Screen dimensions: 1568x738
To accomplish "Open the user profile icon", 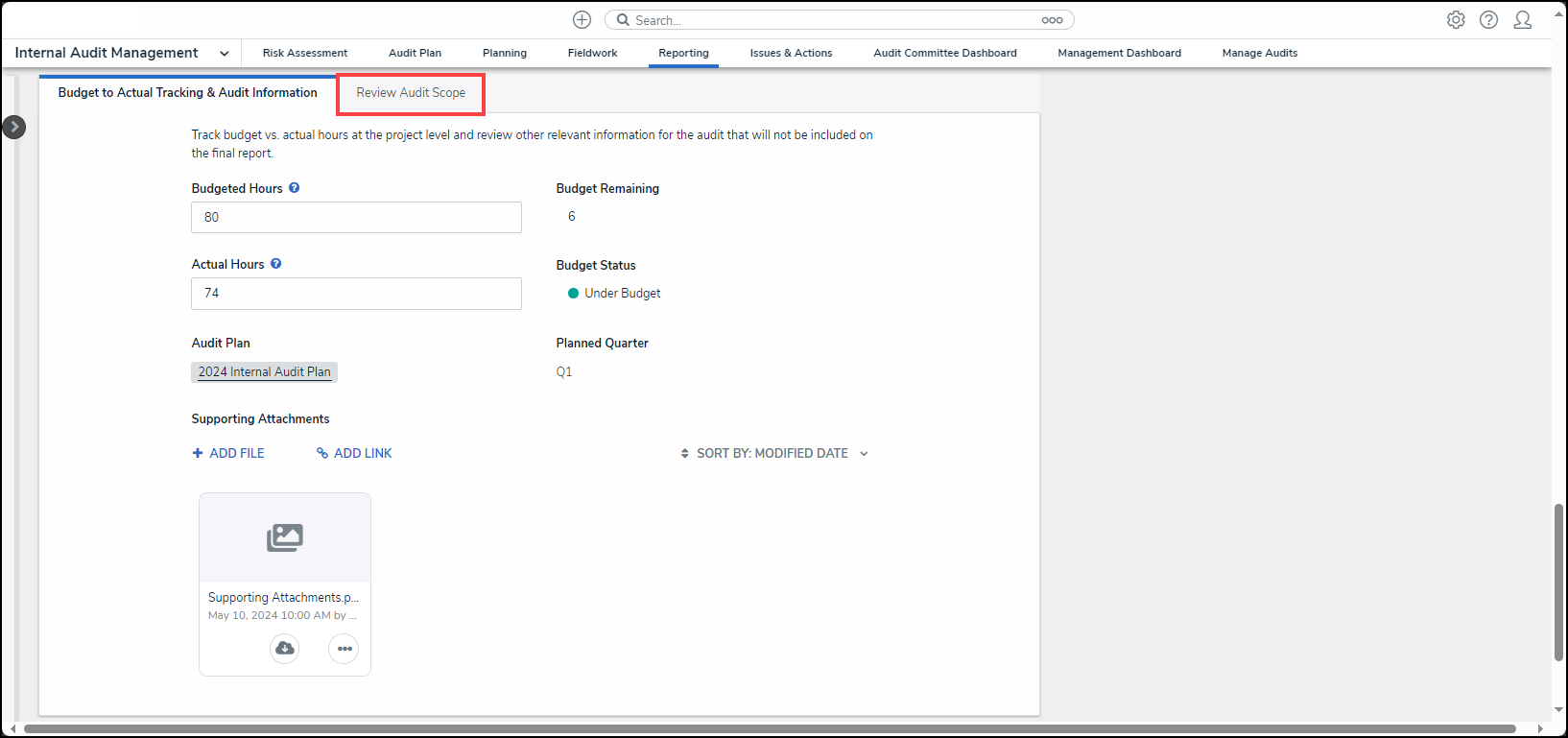I will (1522, 20).
